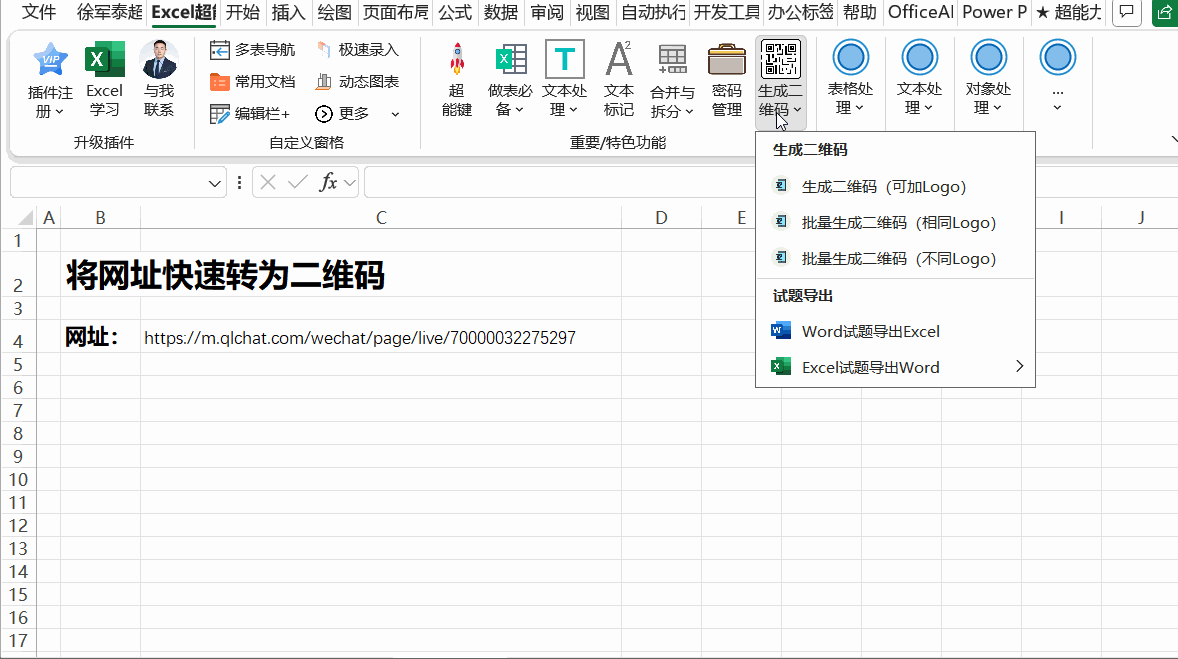Image resolution: width=1178 pixels, height=659 pixels.
Task: Click the insert function fx button
Action: click(328, 183)
